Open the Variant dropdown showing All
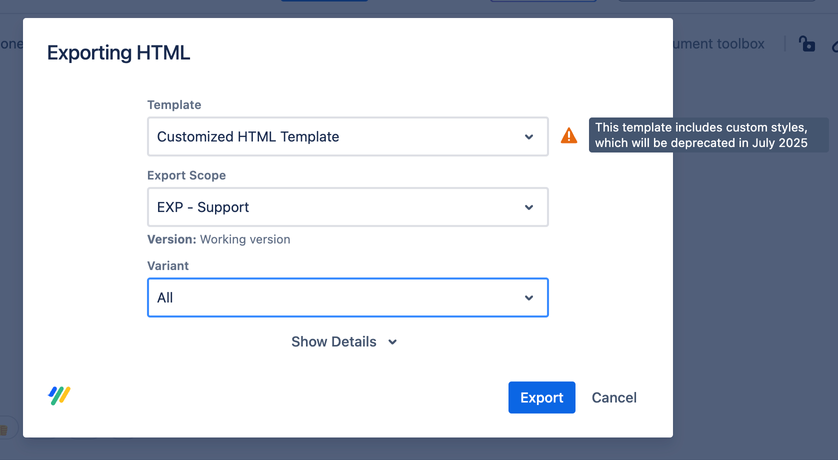 tap(347, 298)
